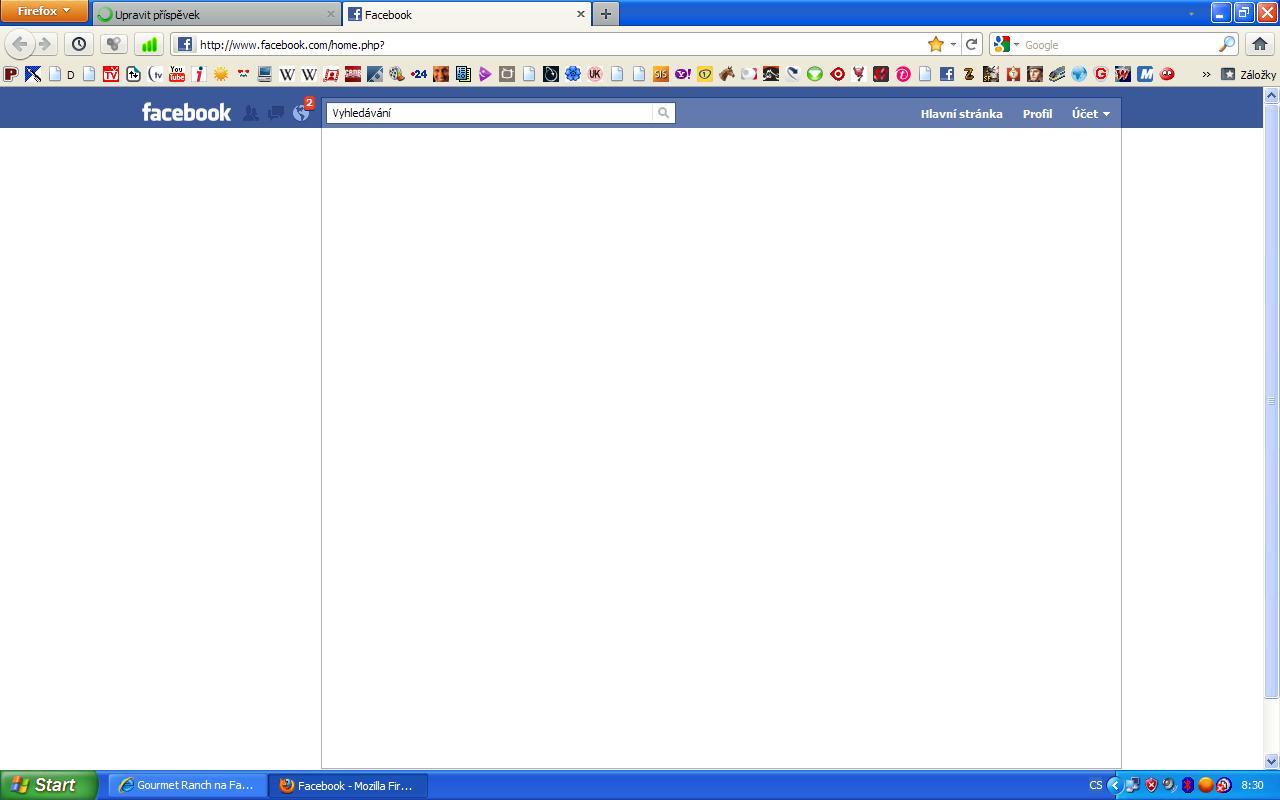Click the Bluetooth tray icon

pyautogui.click(x=1187, y=785)
